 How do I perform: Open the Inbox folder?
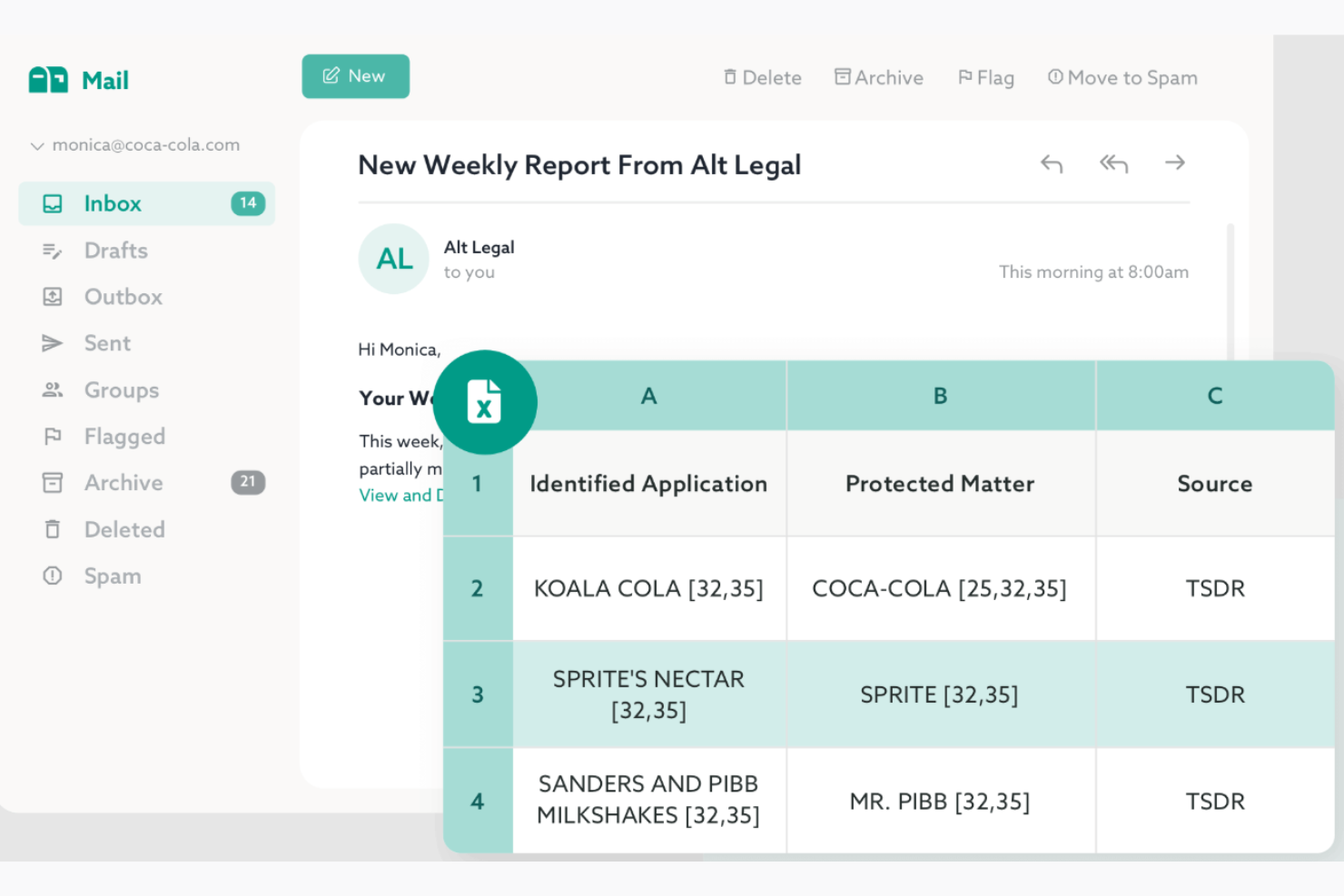click(146, 203)
